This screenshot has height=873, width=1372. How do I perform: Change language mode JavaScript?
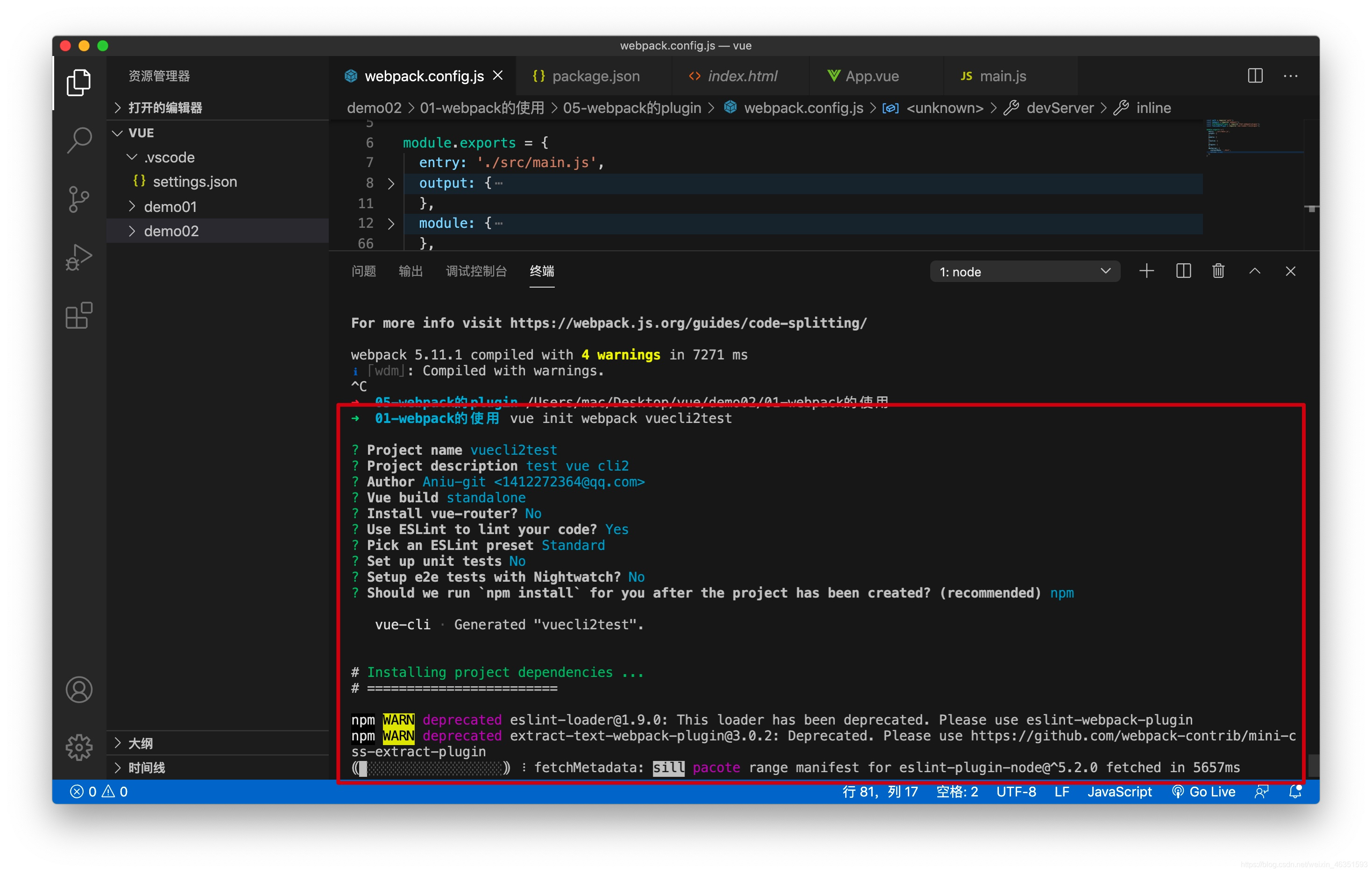click(1119, 792)
